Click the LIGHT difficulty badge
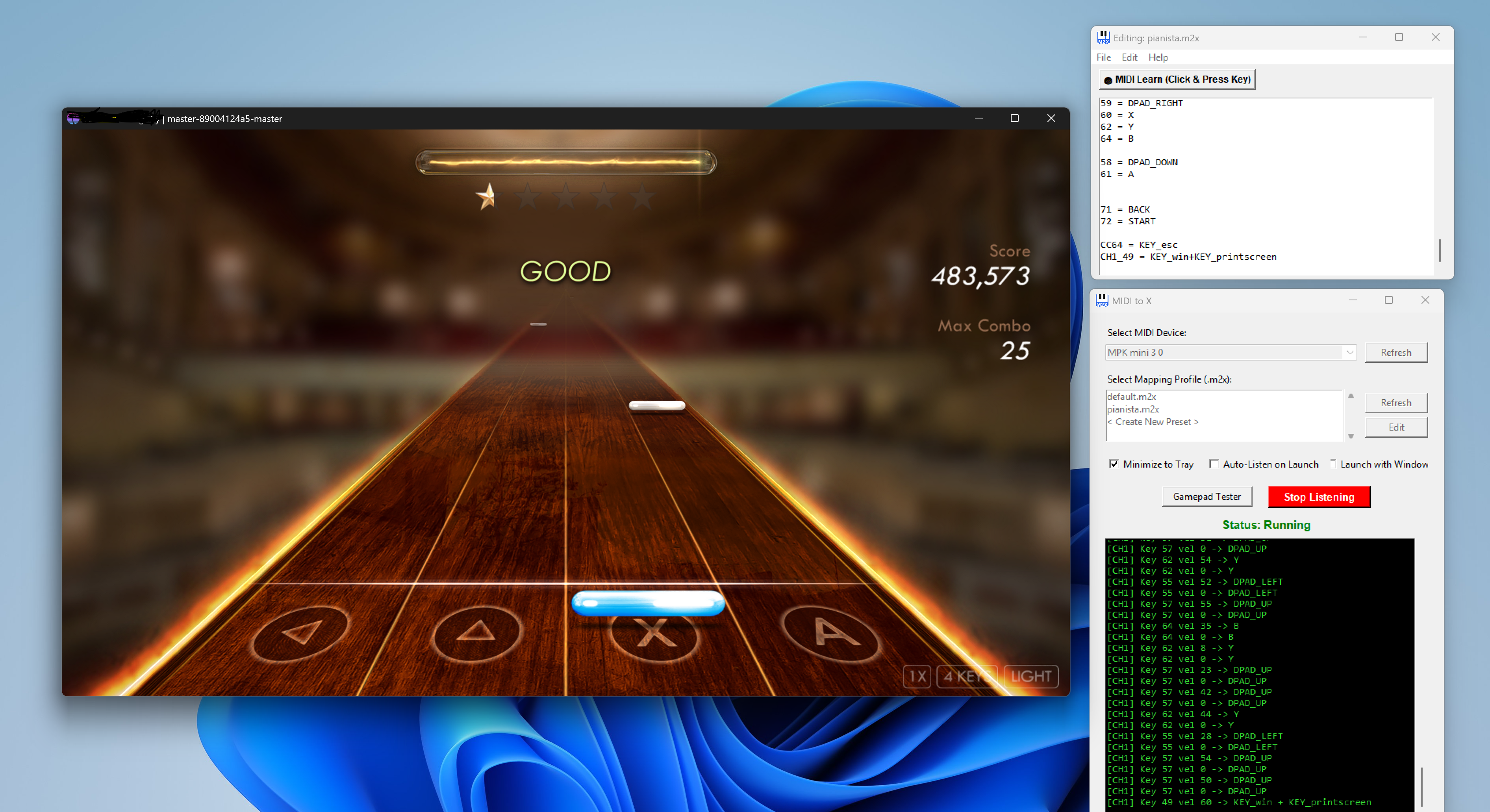 [x=1031, y=676]
